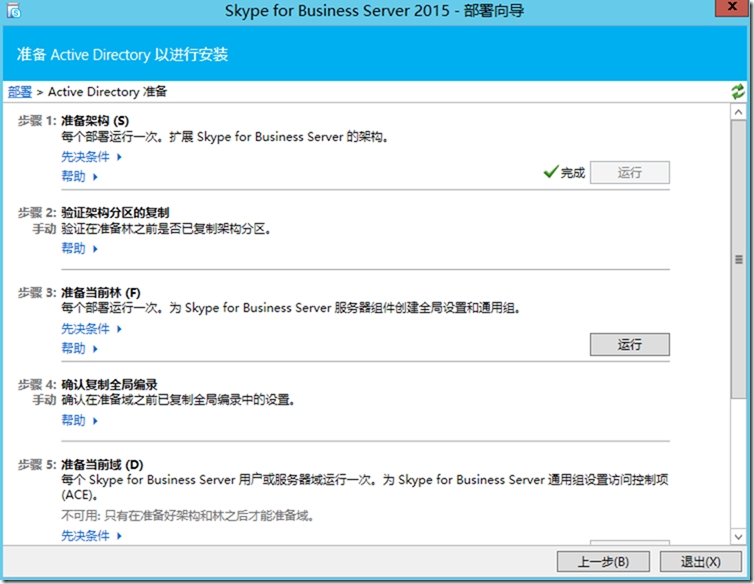Expand 先决条件 under step 3 准备当前林

tap(91, 329)
